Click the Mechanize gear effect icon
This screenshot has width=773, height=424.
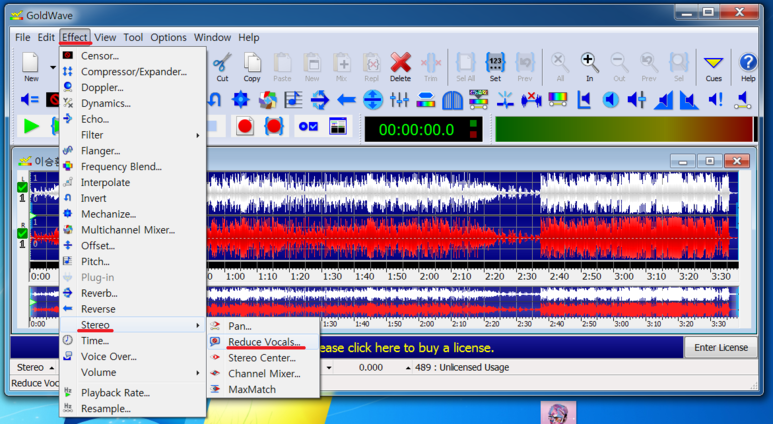click(240, 100)
